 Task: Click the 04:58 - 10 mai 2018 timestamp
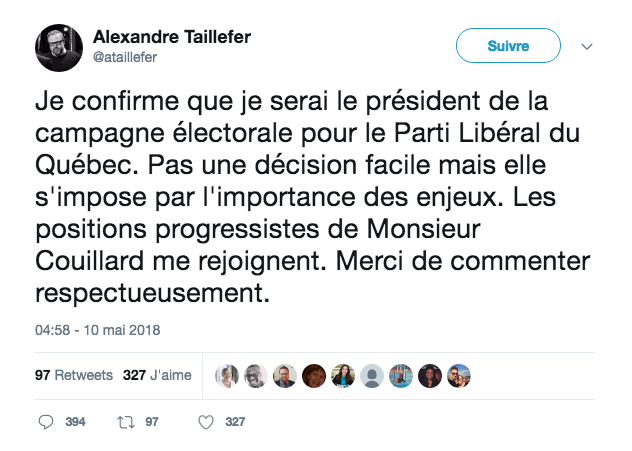point(98,329)
